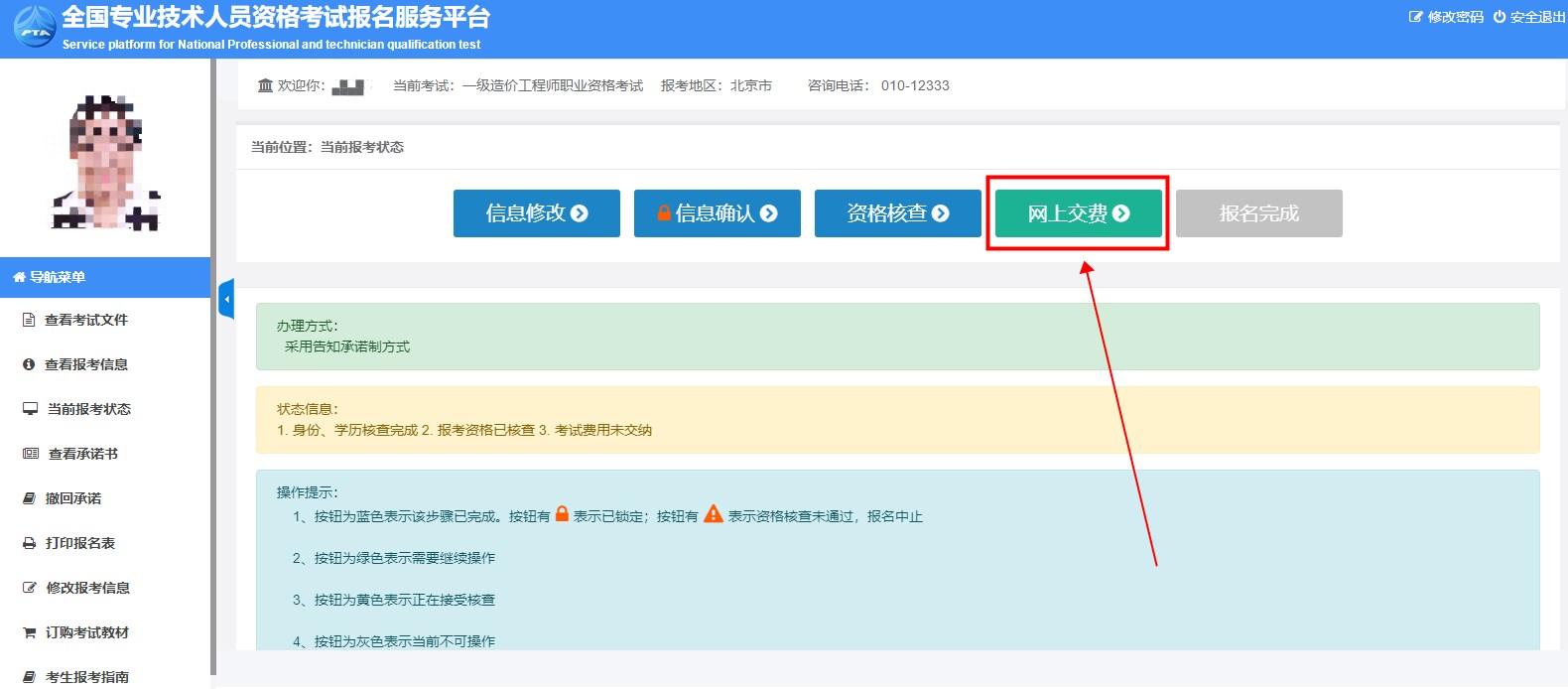The width and height of the screenshot is (1568, 689).
Task: Click the PTA logo in header
Action: 35,28
